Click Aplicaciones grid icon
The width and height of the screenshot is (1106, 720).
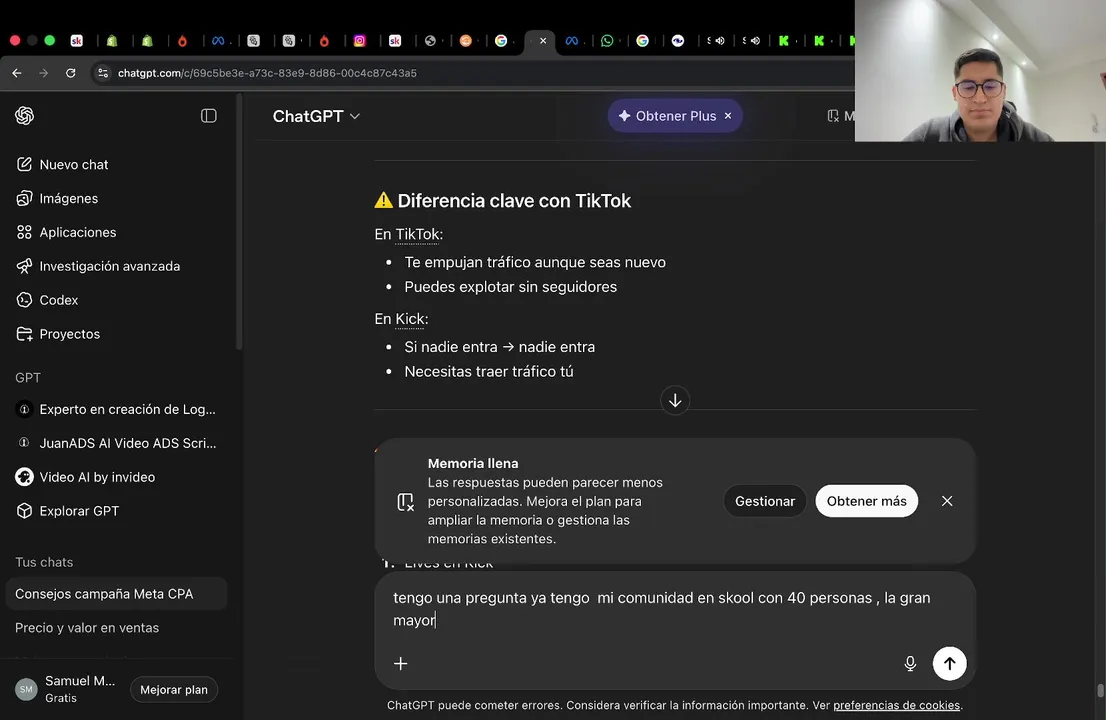[x=24, y=232]
